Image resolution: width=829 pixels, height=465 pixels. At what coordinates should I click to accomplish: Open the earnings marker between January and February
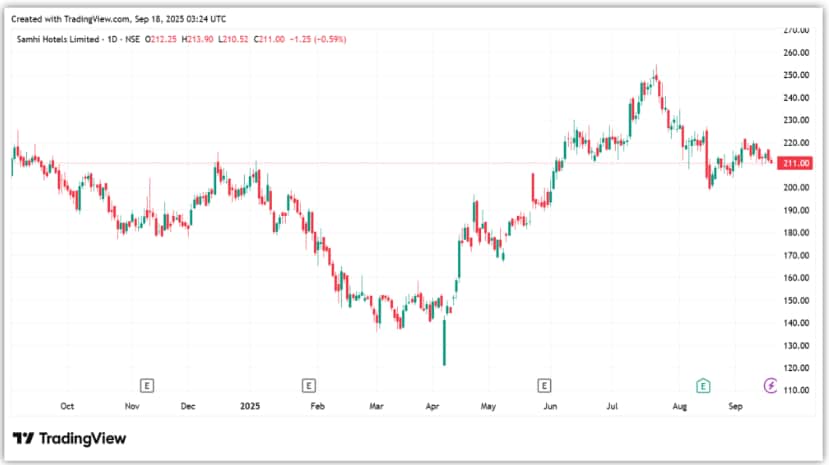309,385
